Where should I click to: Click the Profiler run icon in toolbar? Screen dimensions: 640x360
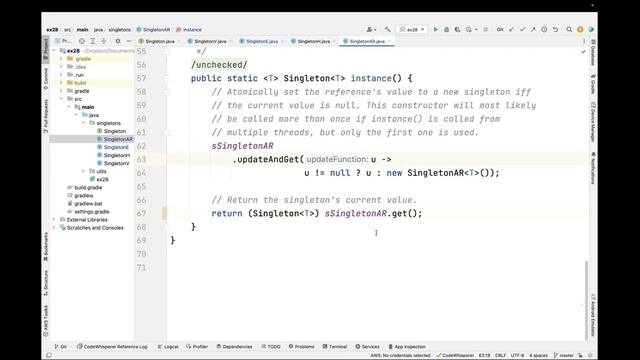tap(469, 29)
